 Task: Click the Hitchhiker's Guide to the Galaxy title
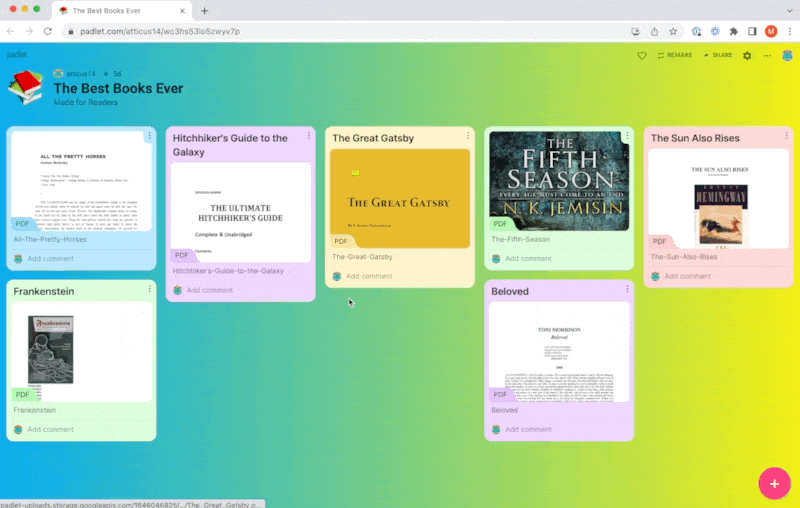(x=230, y=145)
